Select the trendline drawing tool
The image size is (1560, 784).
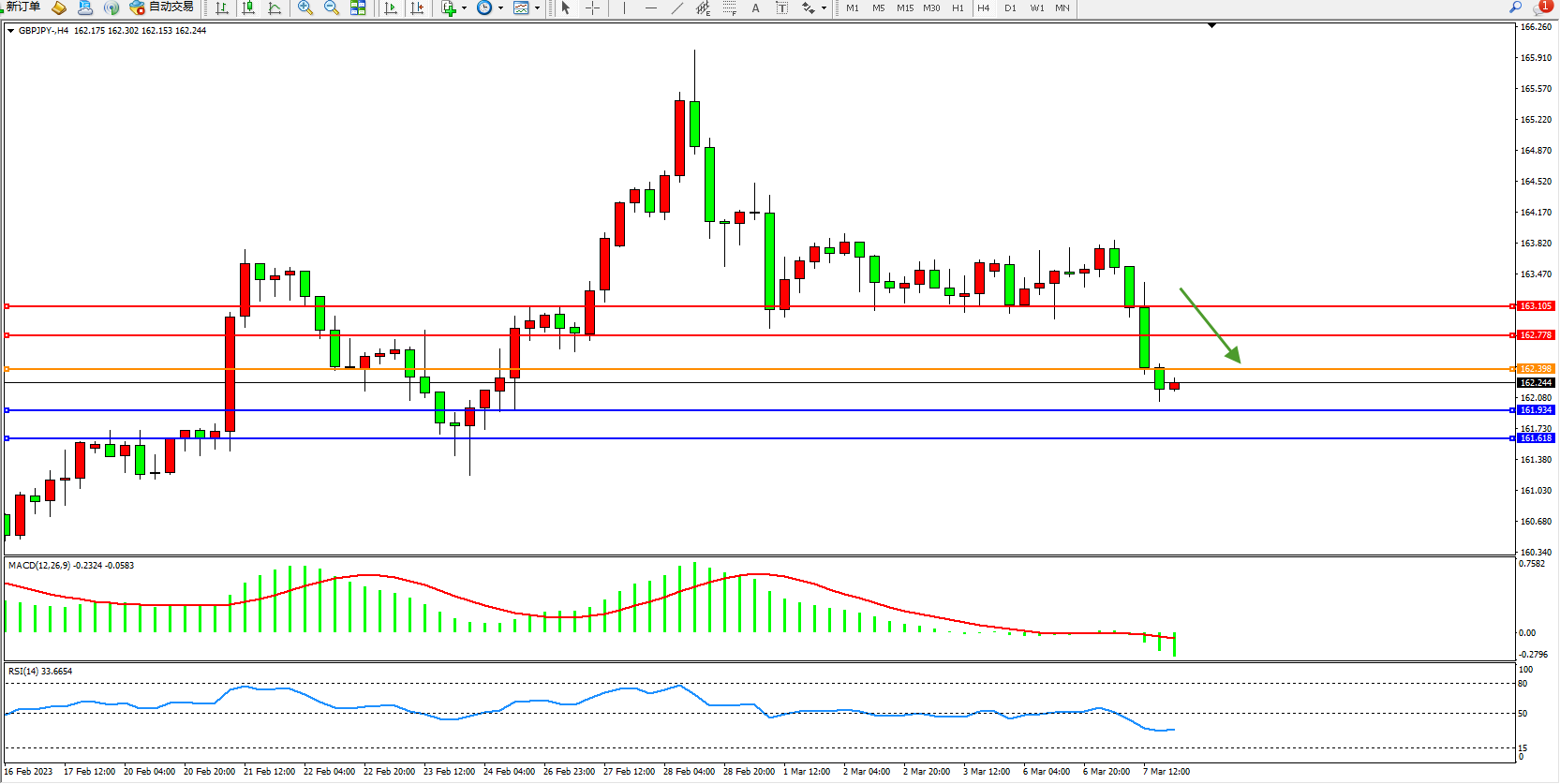point(677,8)
